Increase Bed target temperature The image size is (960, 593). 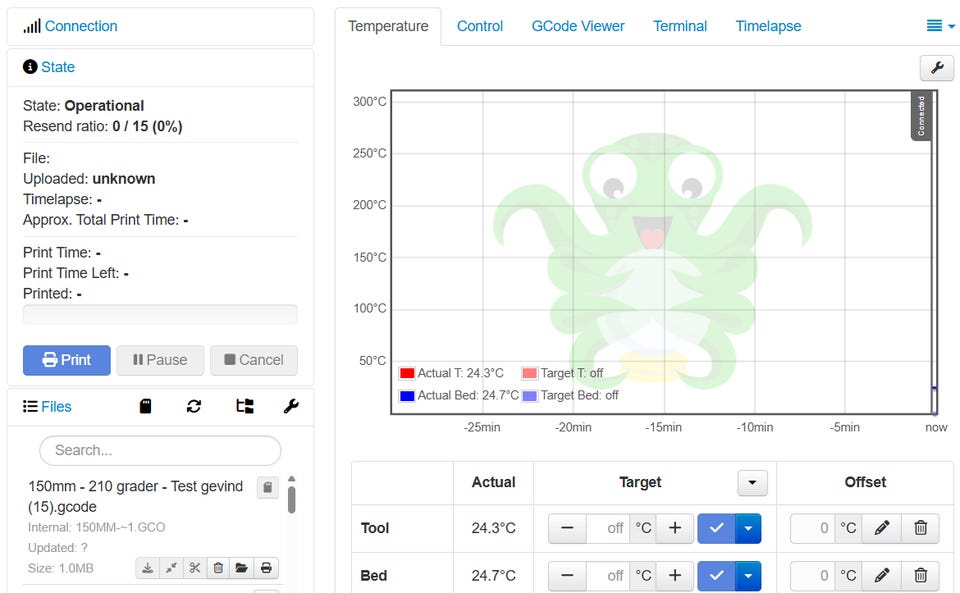pos(675,576)
